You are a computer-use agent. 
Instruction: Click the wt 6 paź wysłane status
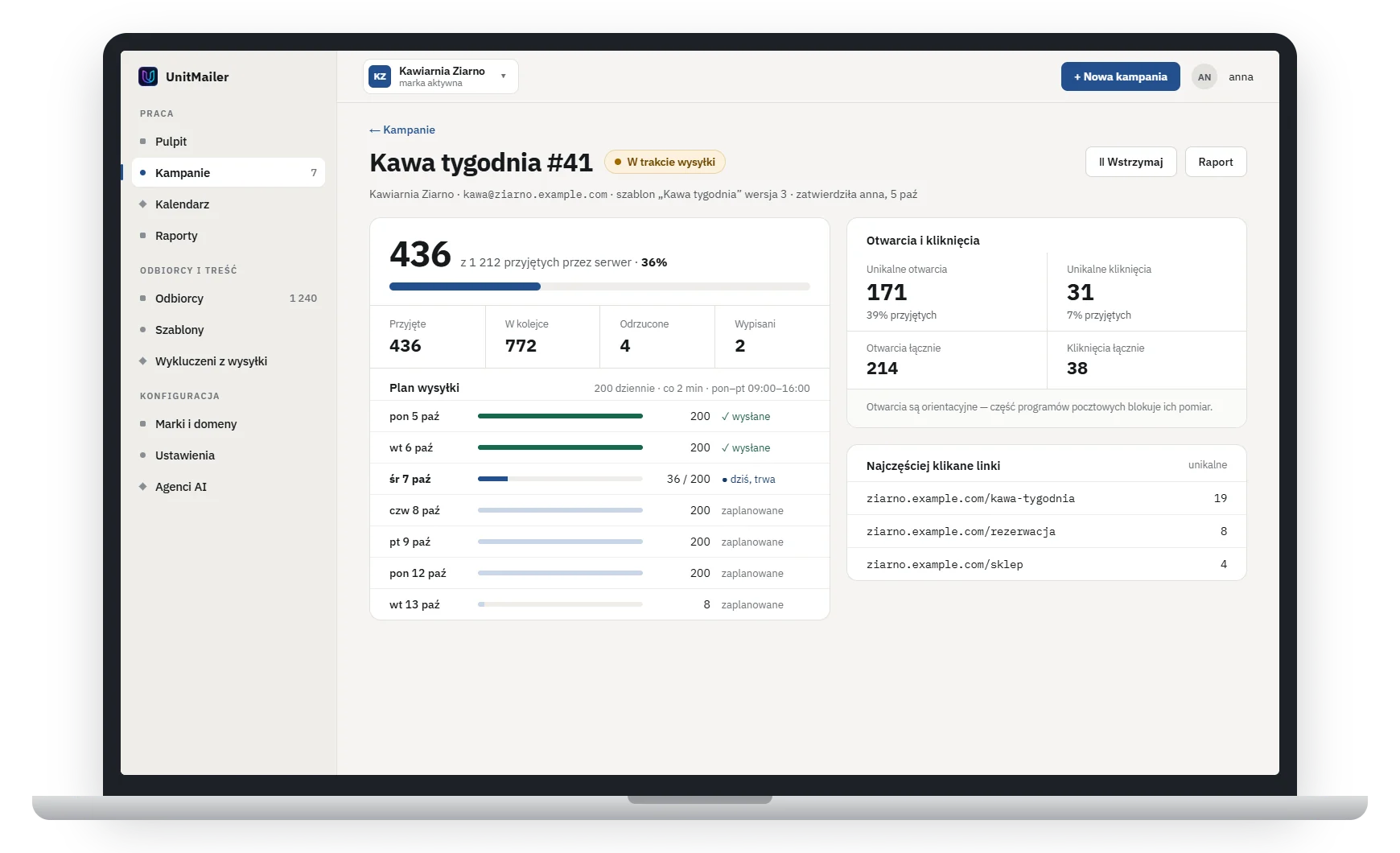[746, 447]
